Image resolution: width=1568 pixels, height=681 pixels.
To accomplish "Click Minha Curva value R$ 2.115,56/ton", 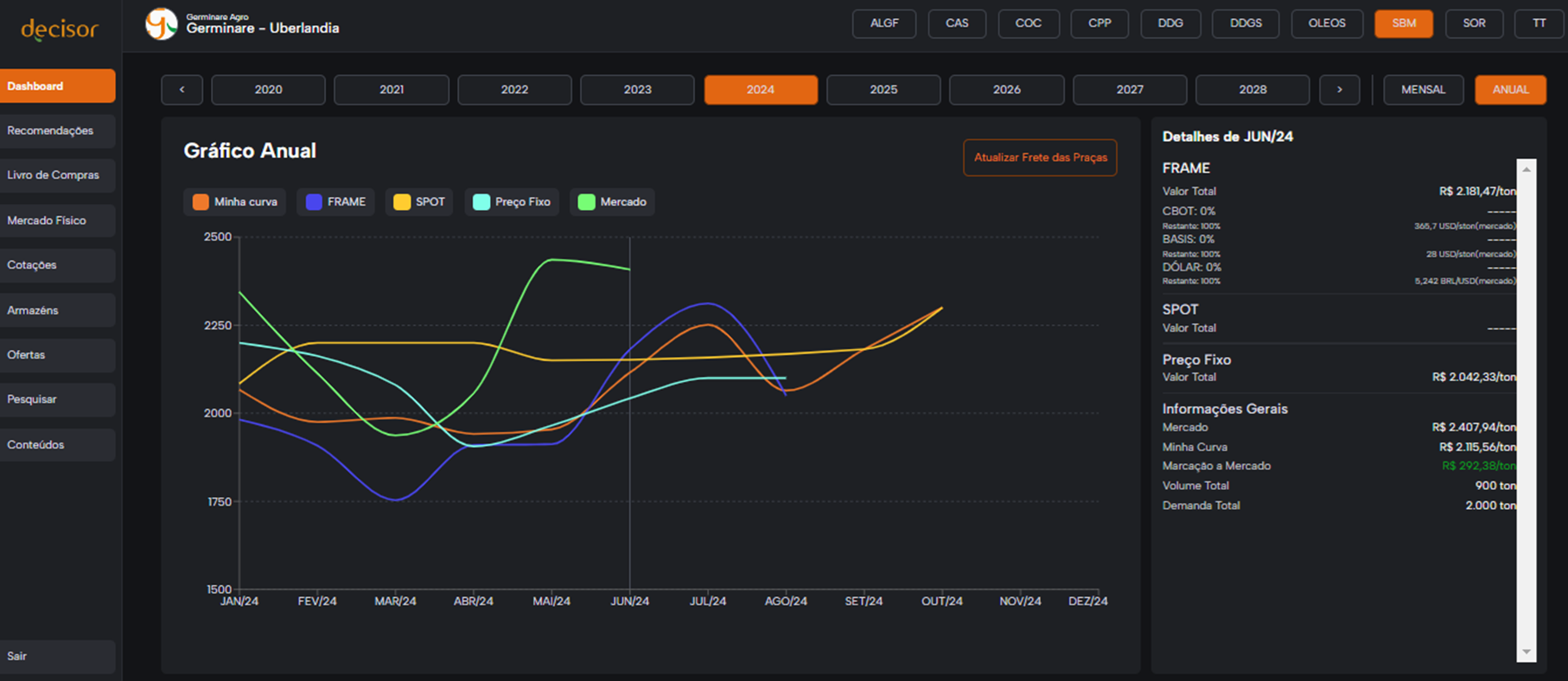I will point(1477,448).
